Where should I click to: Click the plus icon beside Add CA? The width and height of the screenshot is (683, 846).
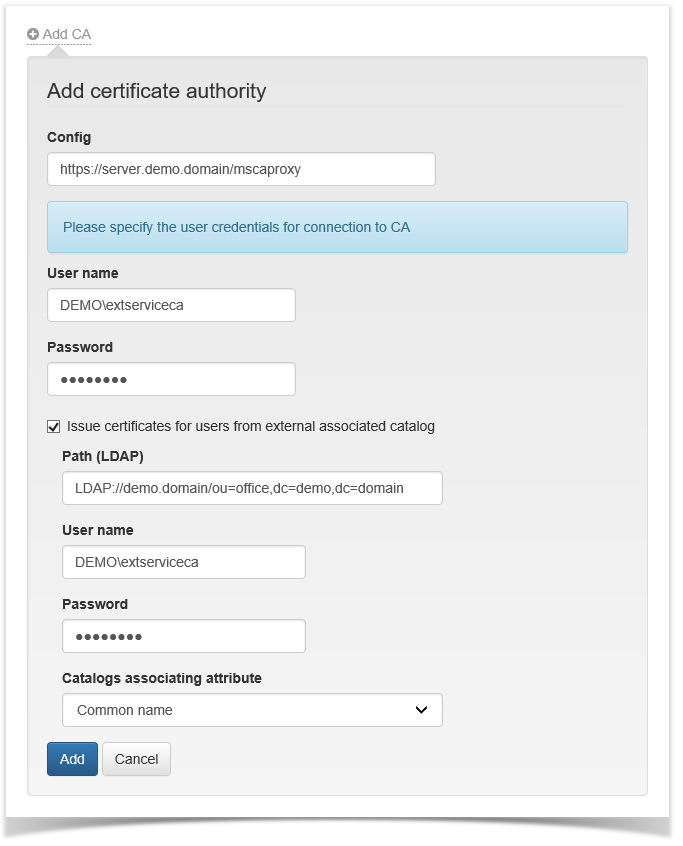coord(33,34)
